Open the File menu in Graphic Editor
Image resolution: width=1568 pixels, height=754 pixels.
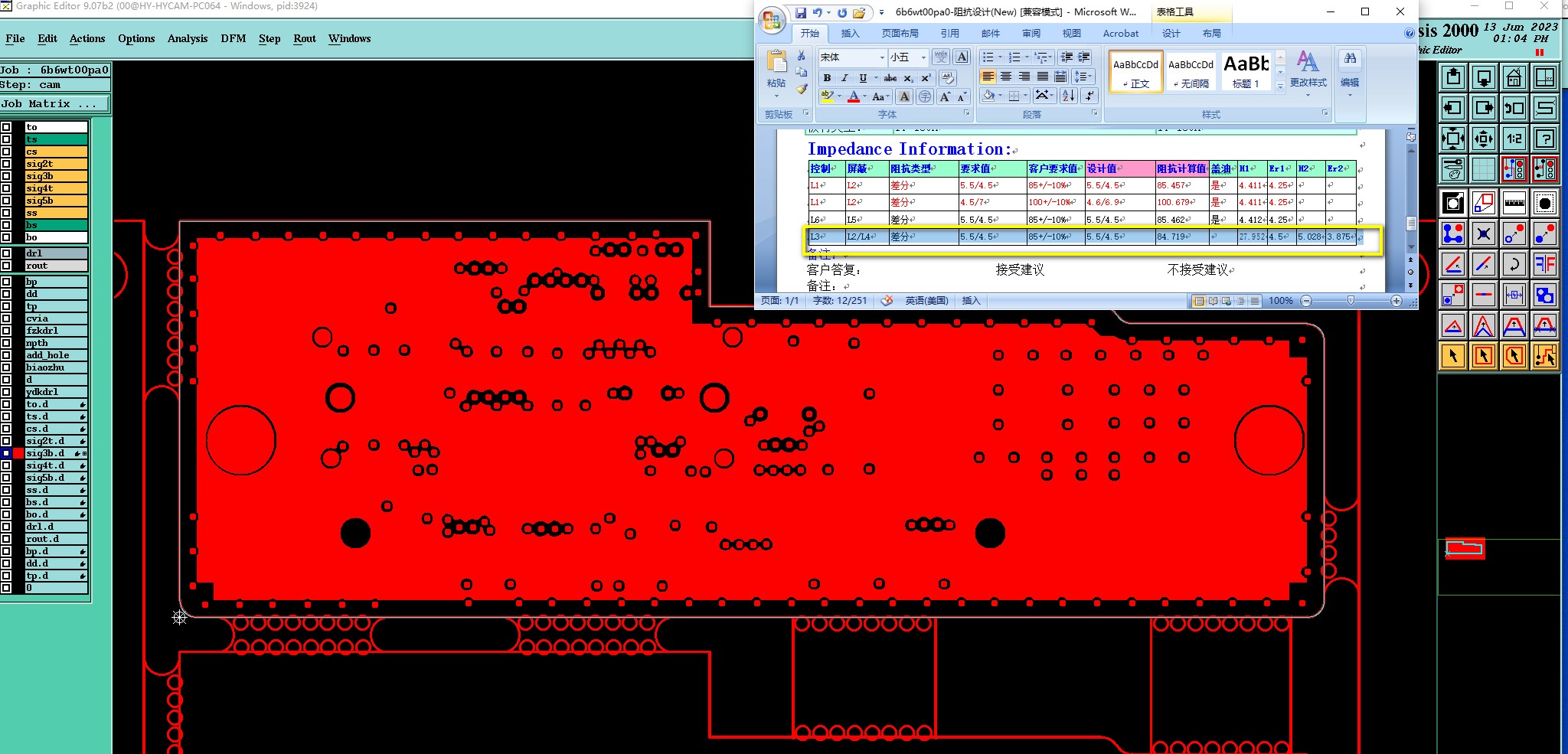tap(15, 38)
